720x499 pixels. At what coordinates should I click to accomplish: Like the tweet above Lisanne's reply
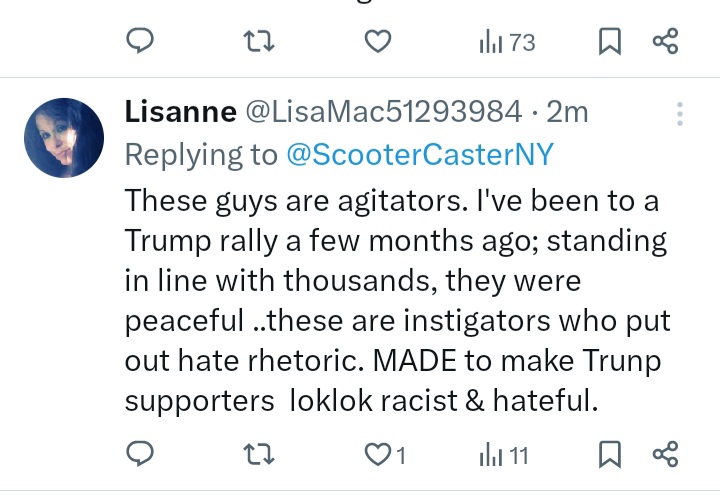(x=376, y=42)
